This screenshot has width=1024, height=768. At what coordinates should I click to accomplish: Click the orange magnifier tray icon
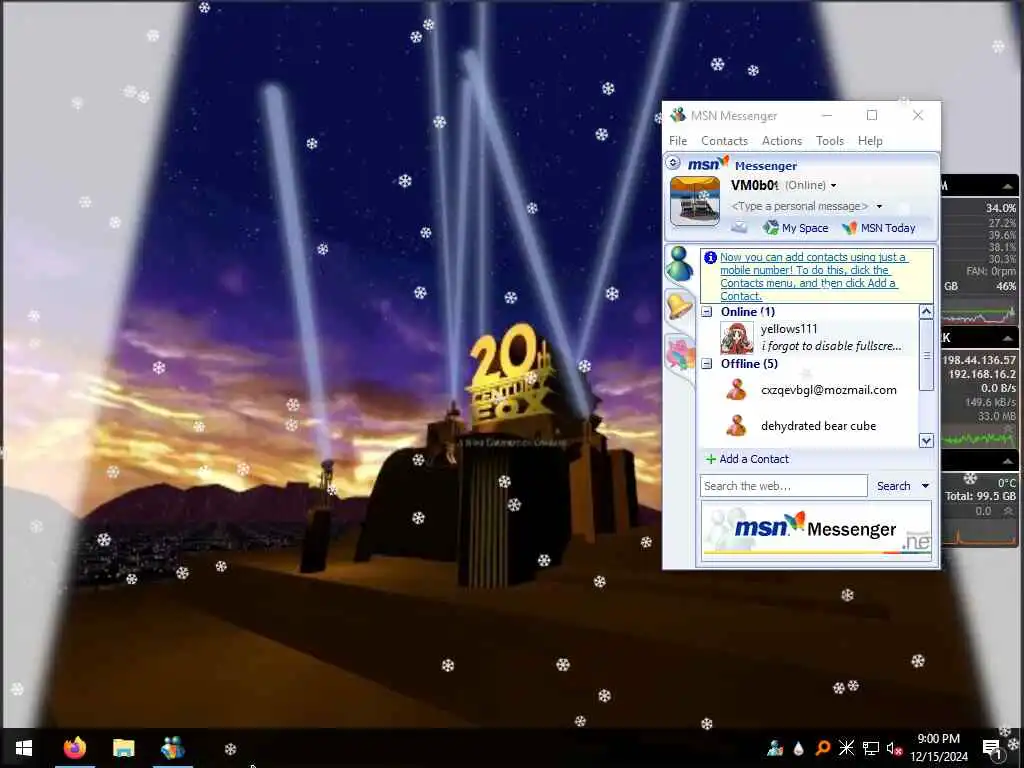823,748
